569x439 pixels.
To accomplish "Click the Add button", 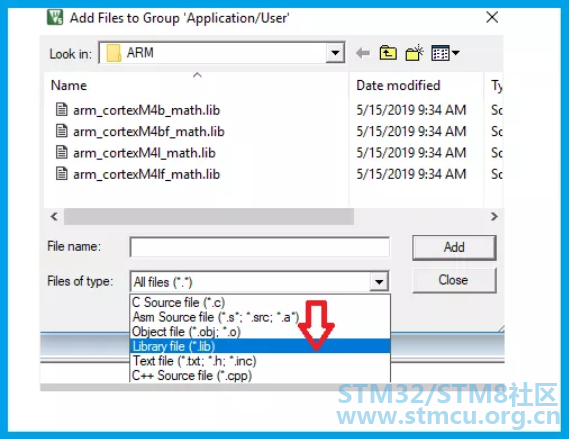I will point(454,247).
